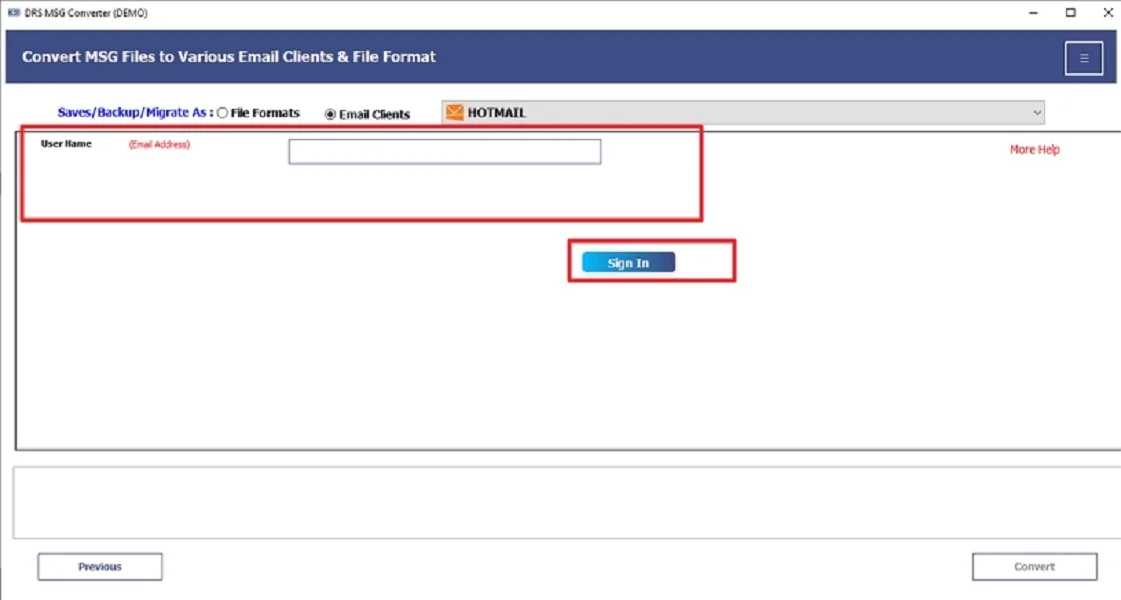Click the Email Address hint label
This screenshot has height=600, width=1121.
click(159, 144)
